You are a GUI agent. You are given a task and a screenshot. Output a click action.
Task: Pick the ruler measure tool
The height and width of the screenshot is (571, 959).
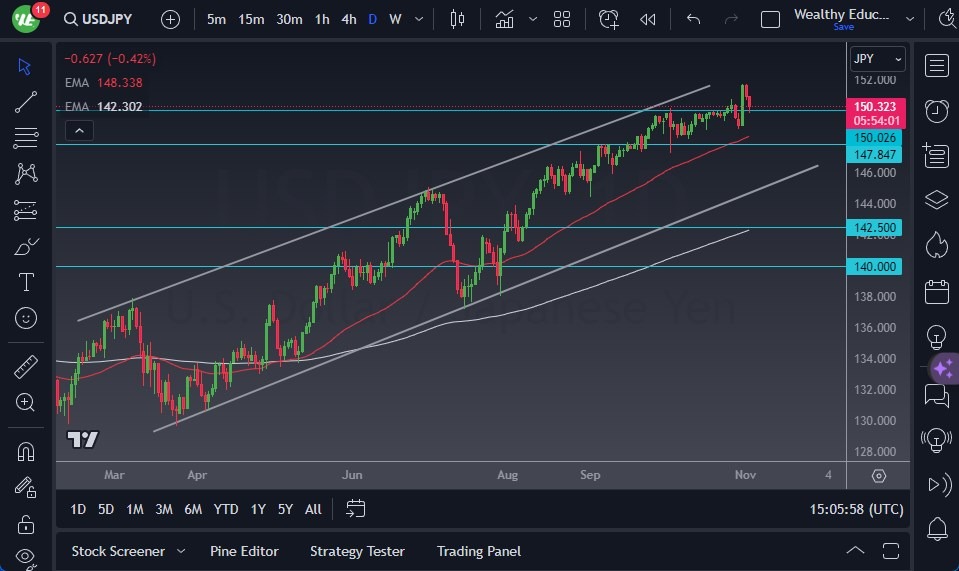pos(26,367)
